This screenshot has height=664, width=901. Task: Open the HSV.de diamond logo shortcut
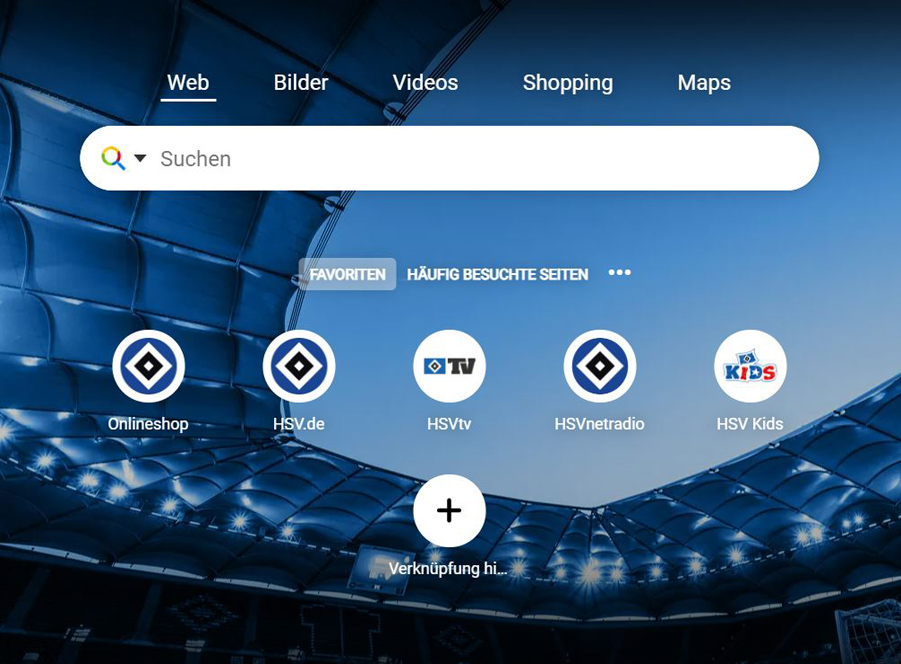click(x=299, y=366)
